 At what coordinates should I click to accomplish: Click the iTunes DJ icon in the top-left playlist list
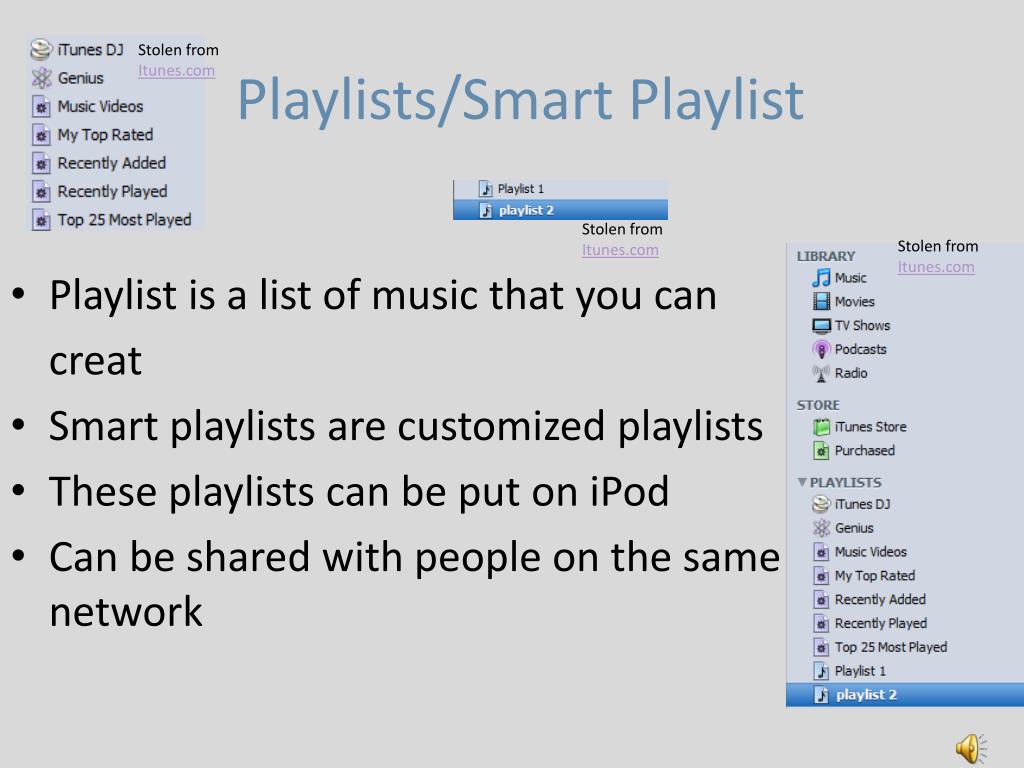point(41,50)
